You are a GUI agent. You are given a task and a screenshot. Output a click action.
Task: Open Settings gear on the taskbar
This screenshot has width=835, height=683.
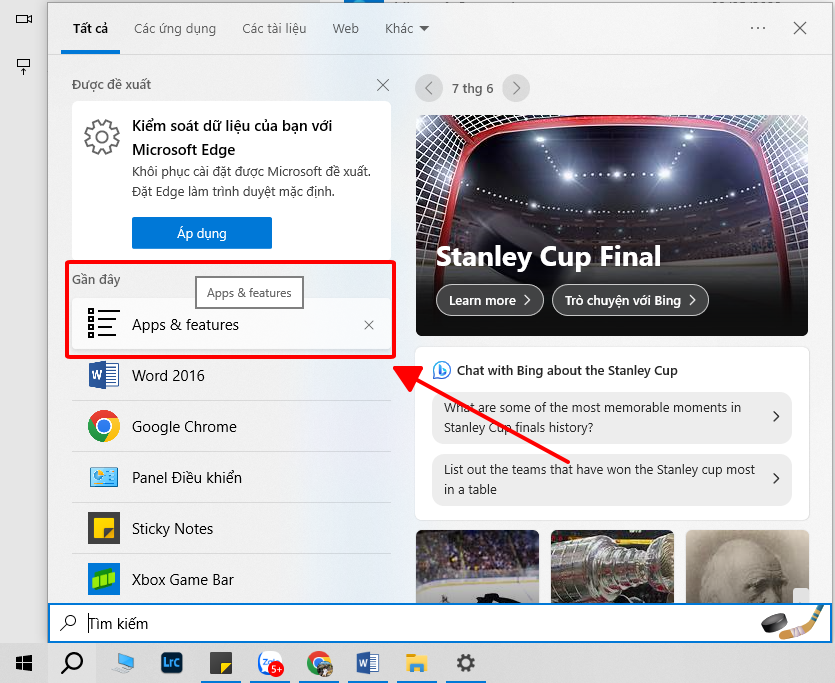click(x=465, y=663)
